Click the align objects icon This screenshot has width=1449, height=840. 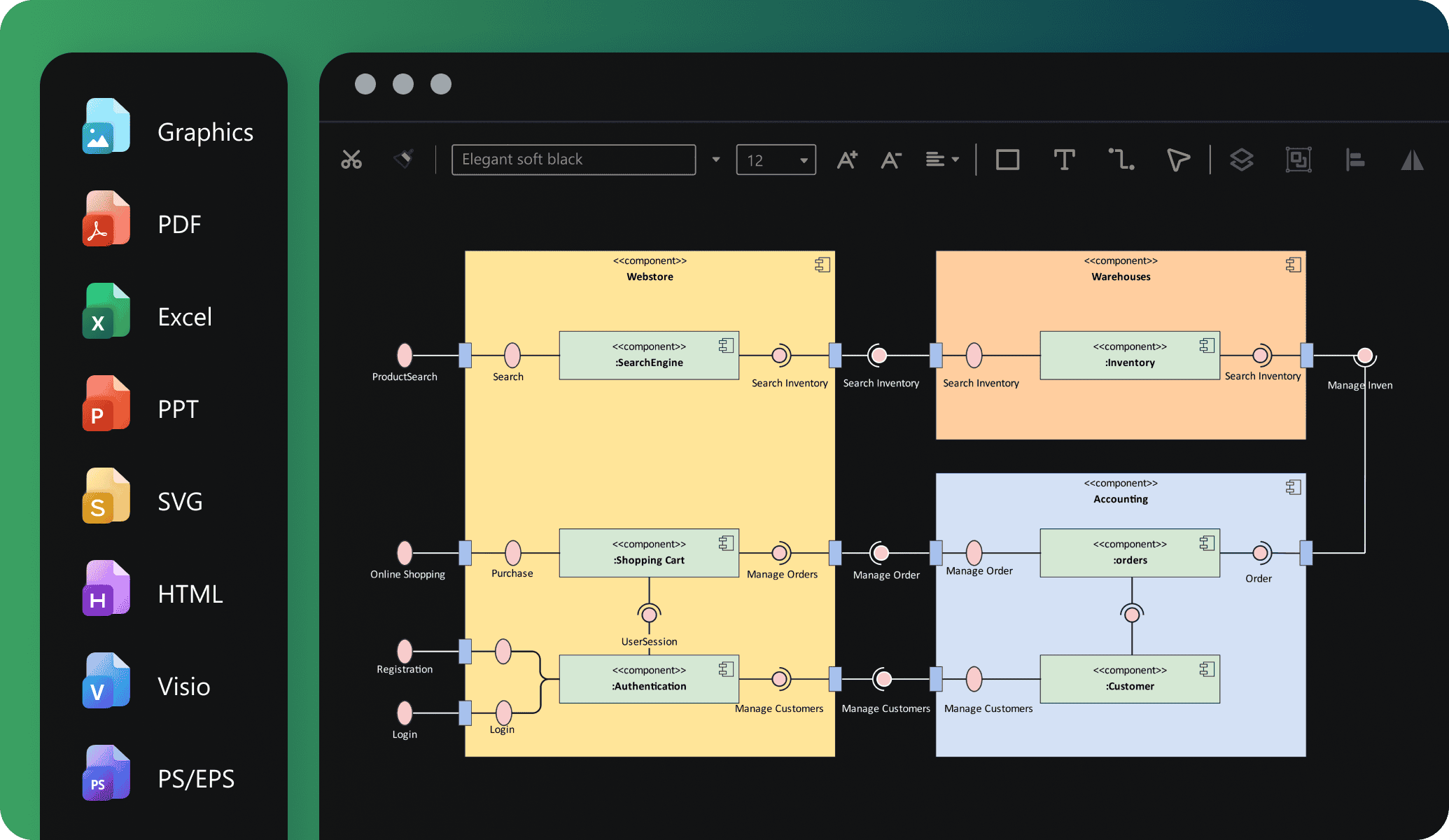click(x=1355, y=160)
